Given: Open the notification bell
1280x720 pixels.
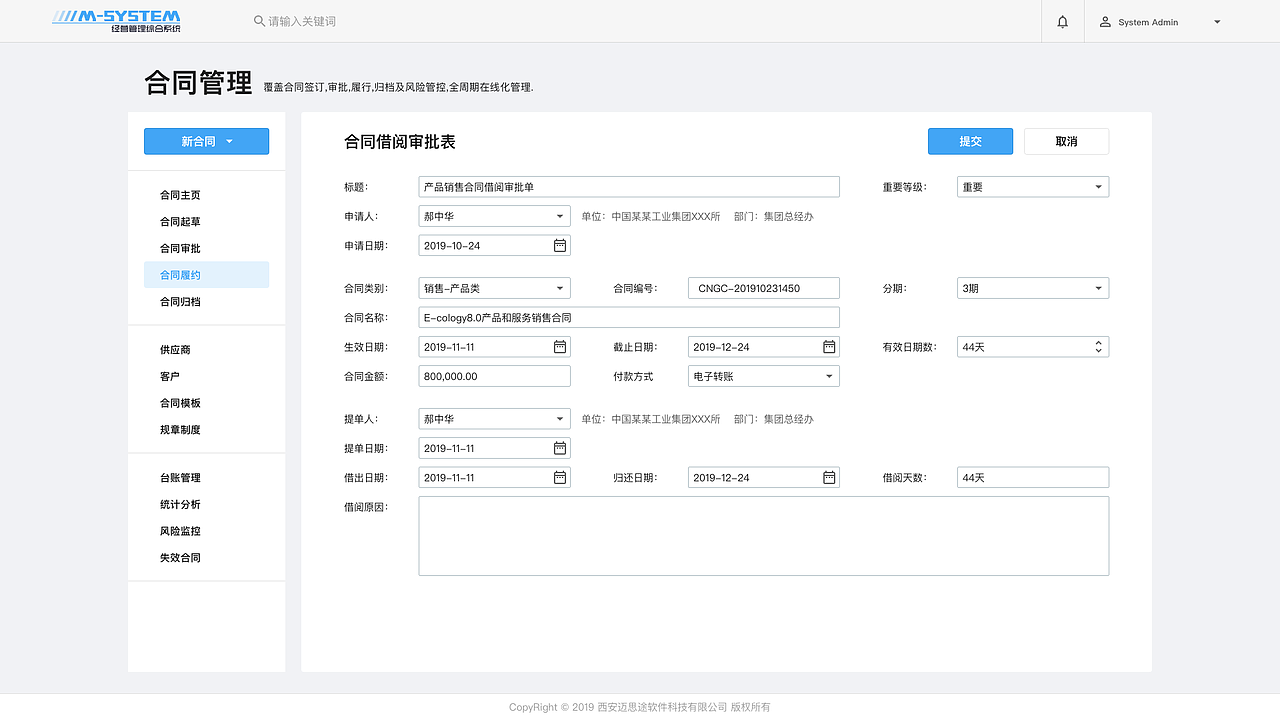Looking at the screenshot, I should [1062, 21].
